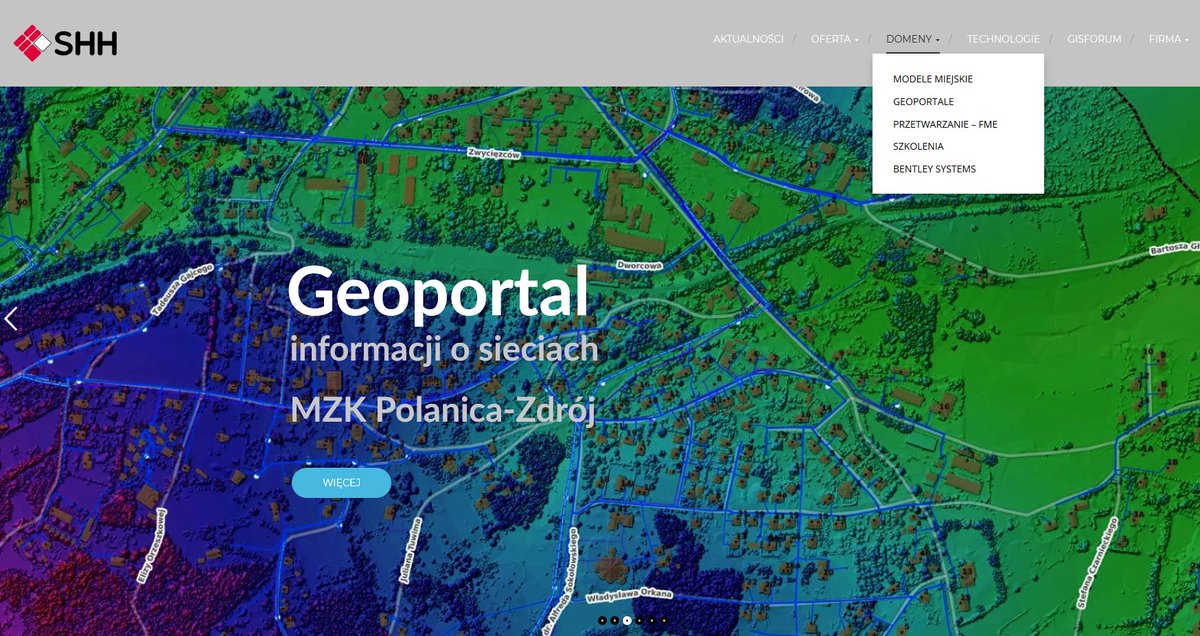Select the second carousel dot
Image resolution: width=1200 pixels, height=636 pixels.
(614, 620)
